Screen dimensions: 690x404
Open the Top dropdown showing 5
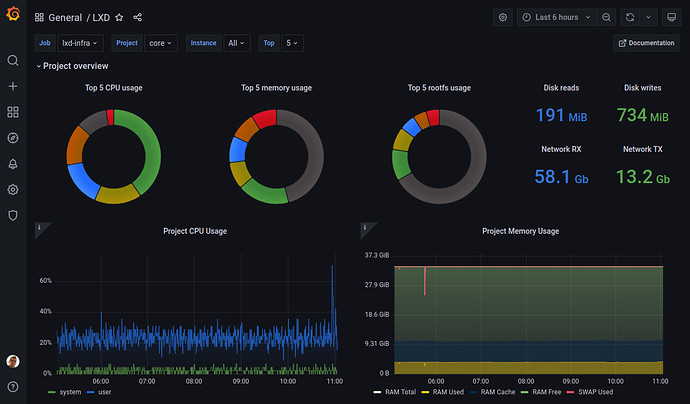[292, 43]
